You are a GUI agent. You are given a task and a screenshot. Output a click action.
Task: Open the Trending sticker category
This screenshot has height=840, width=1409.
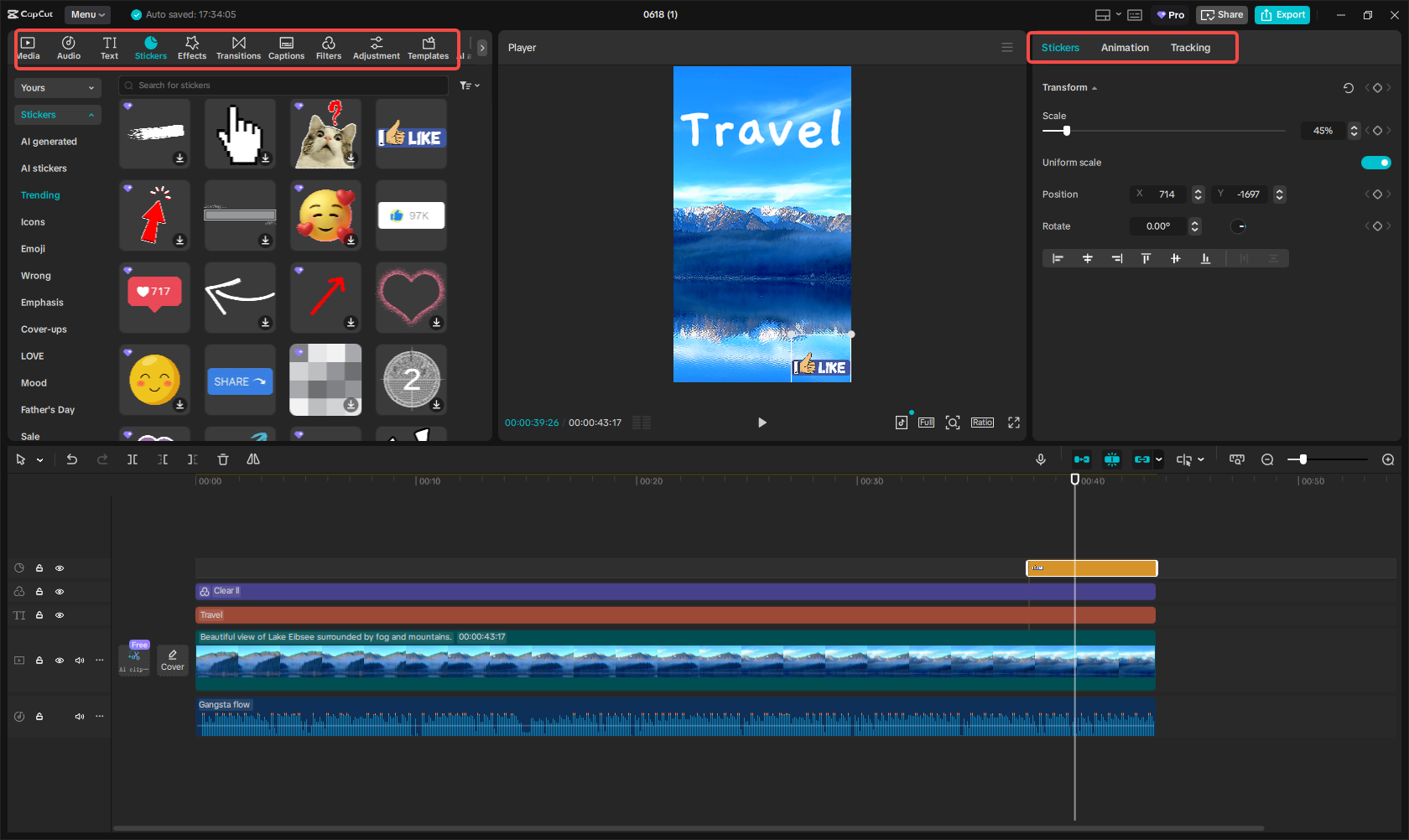coord(39,194)
